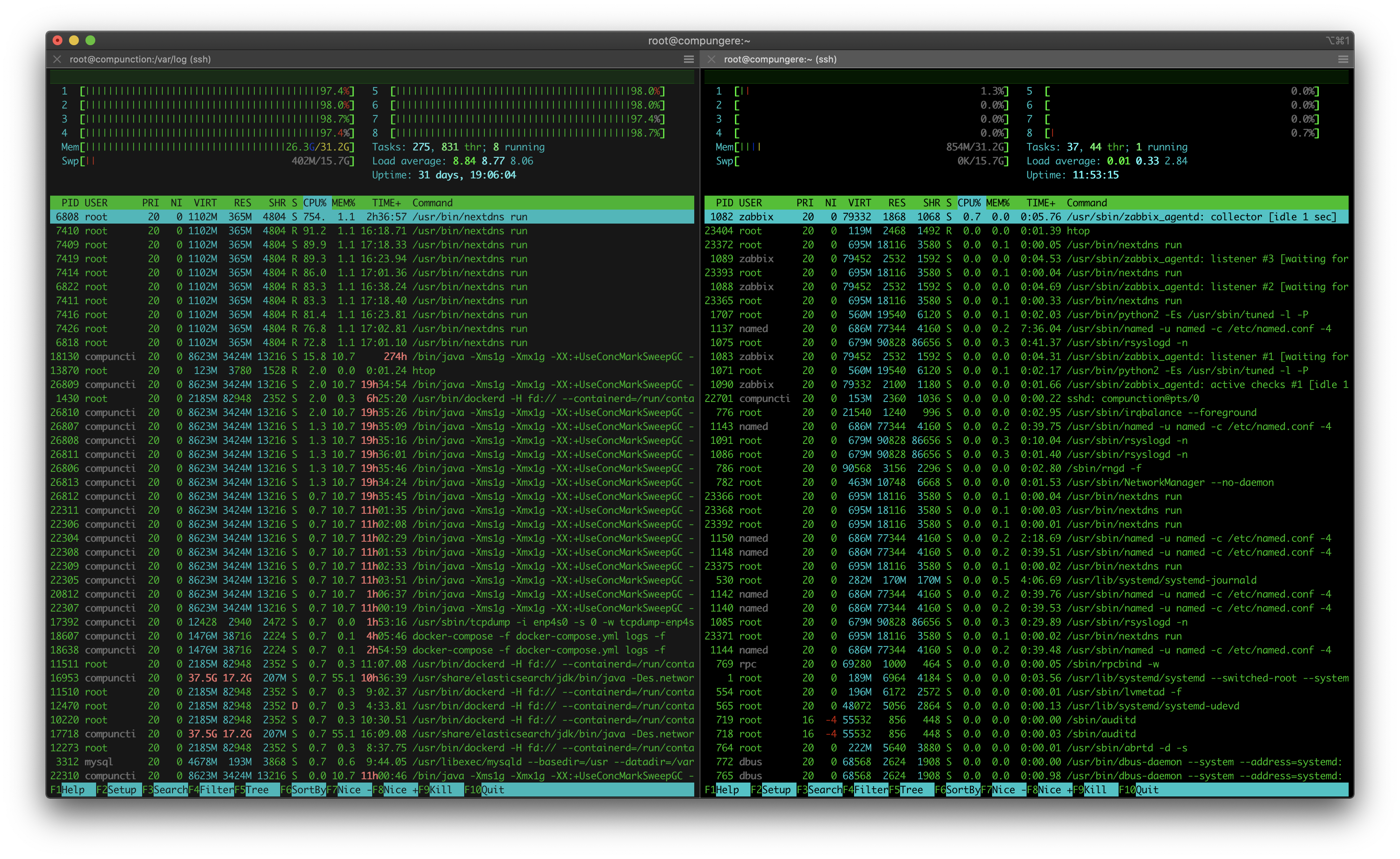This screenshot has width=1400, height=859.
Task: Select process 530 systemd-journald row
Action: [x=1027, y=580]
